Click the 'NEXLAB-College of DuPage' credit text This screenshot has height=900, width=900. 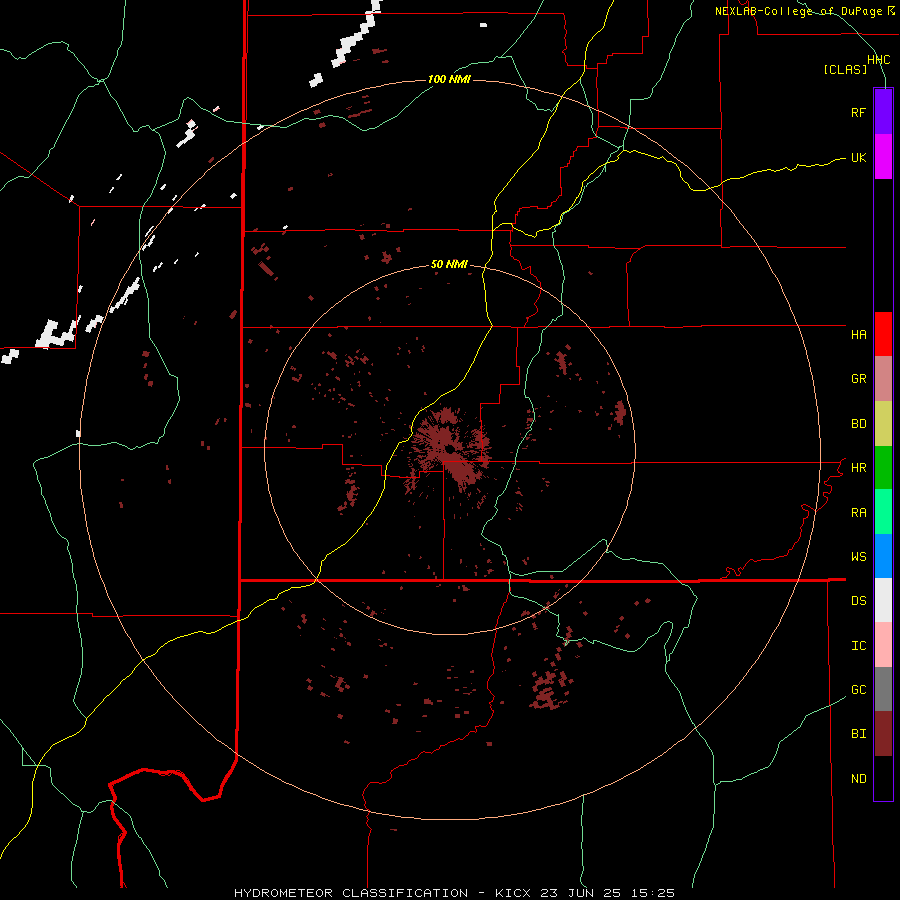point(801,11)
